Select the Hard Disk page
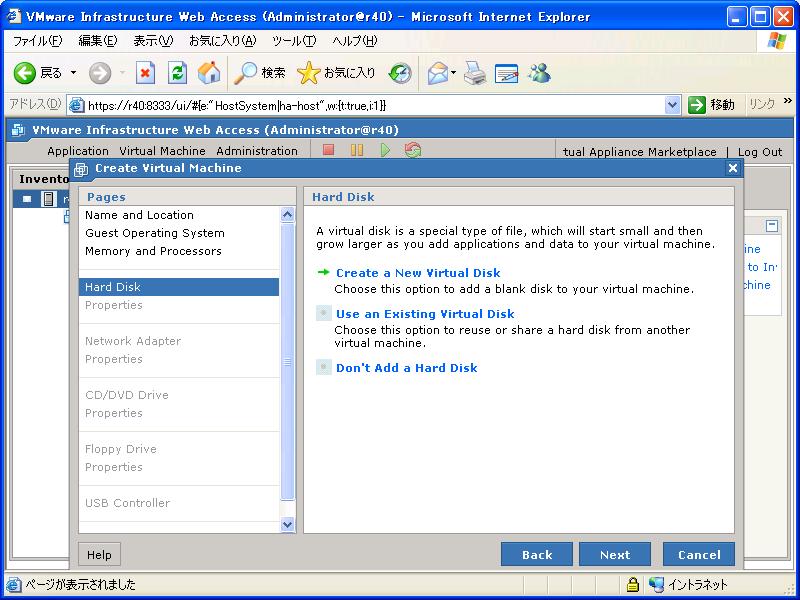Screen dimensions: 800x600 (x=179, y=287)
